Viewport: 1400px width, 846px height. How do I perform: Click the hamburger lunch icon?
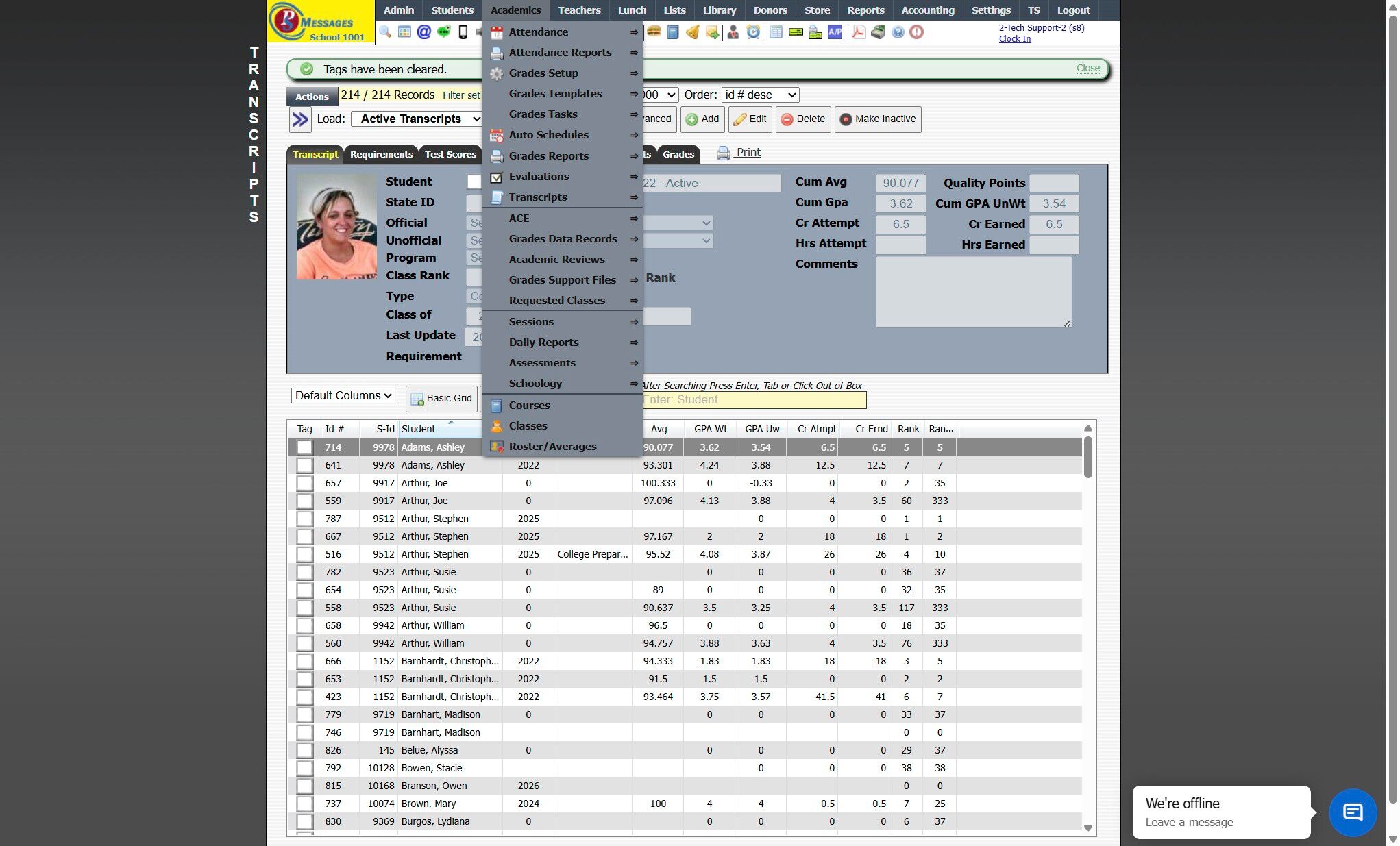[654, 32]
